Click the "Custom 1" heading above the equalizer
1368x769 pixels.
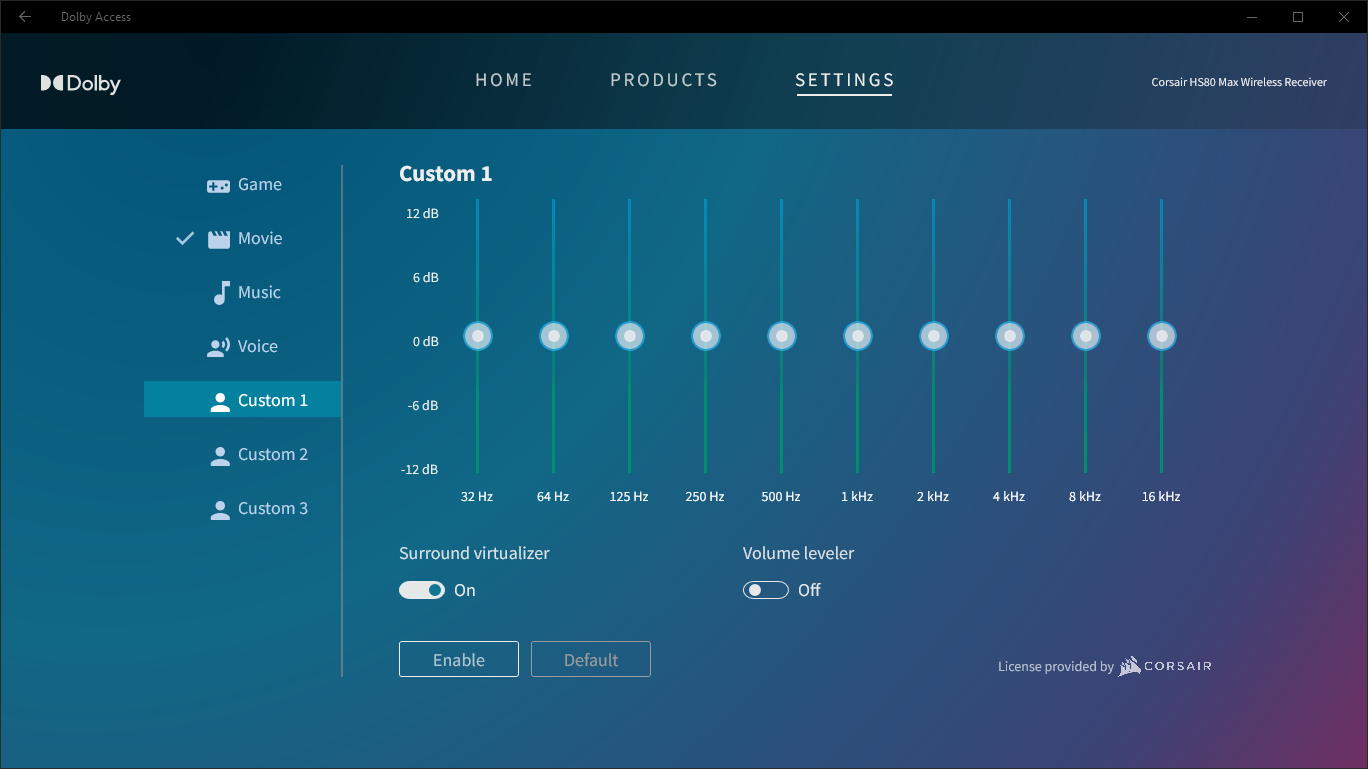446,173
